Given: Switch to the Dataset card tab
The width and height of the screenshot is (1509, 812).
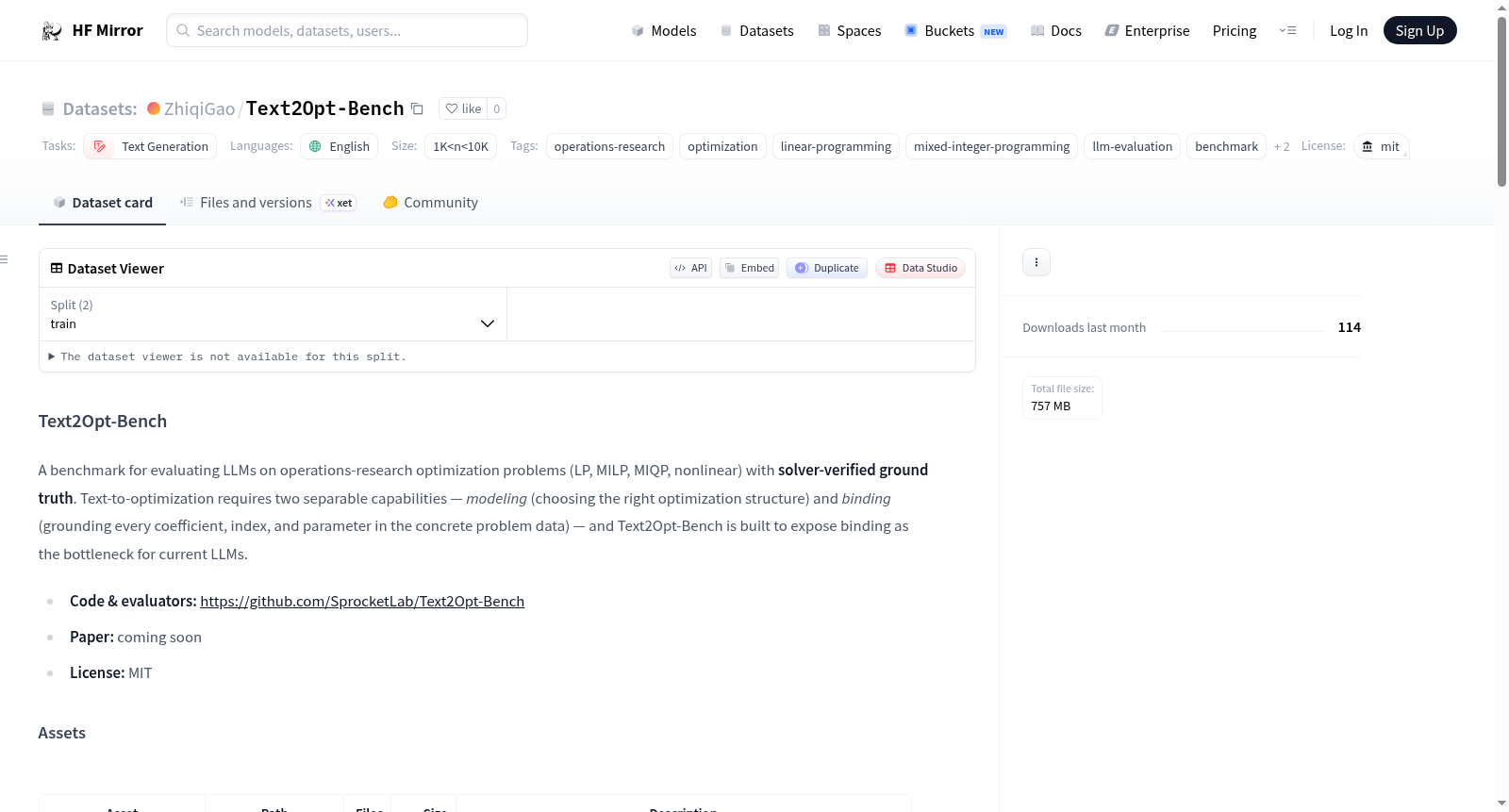Looking at the screenshot, I should tap(103, 203).
